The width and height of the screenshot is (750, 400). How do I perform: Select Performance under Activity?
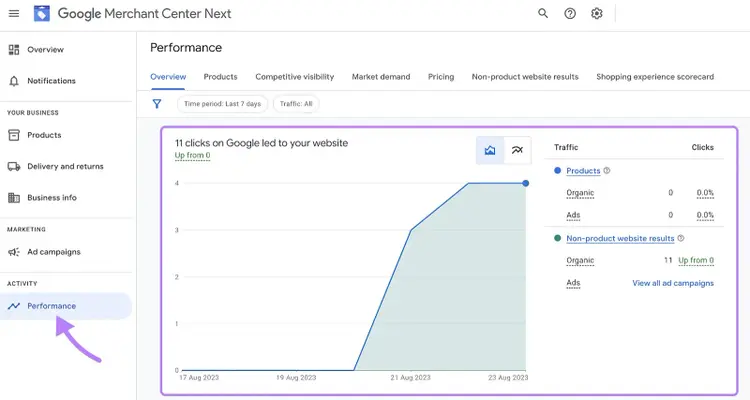coord(66,306)
